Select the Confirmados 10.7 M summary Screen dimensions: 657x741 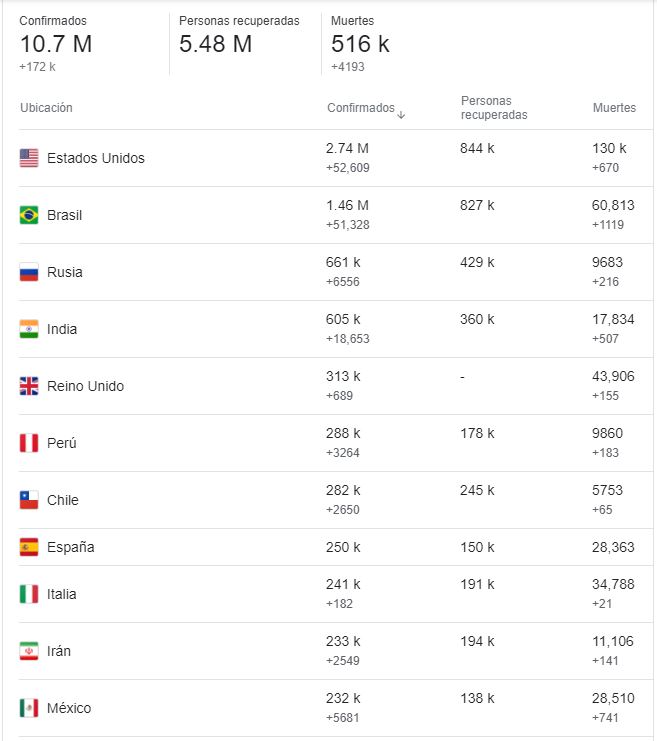pyautogui.click(x=56, y=43)
